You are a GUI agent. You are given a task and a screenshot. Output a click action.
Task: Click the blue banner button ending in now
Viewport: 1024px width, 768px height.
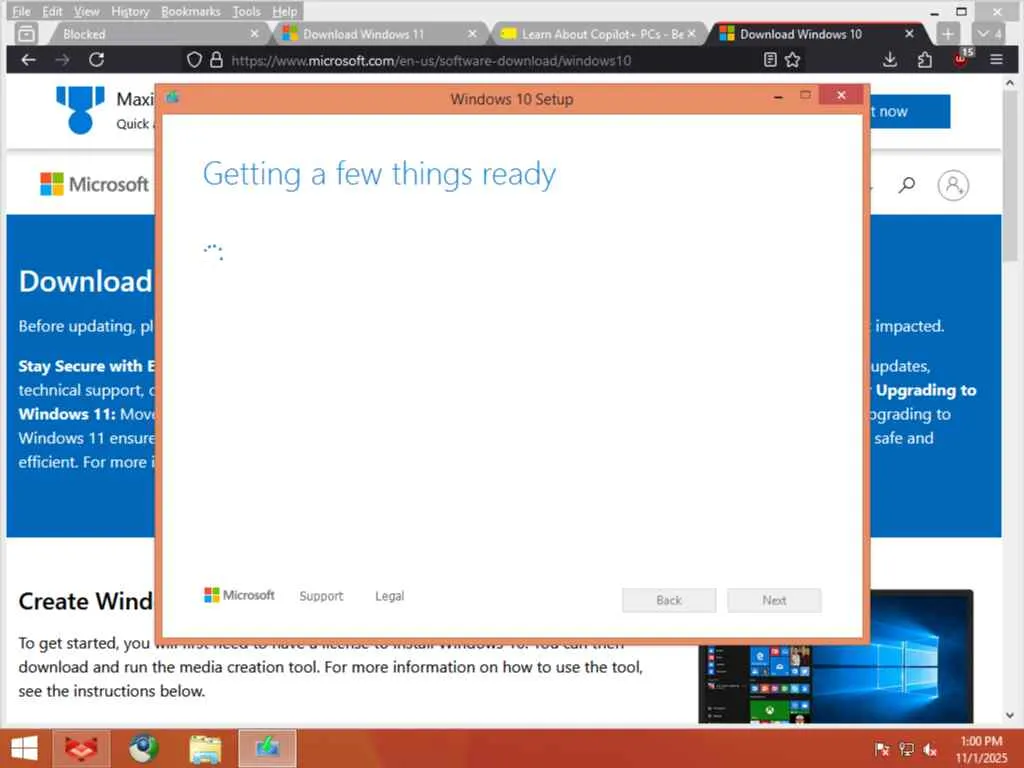point(910,111)
